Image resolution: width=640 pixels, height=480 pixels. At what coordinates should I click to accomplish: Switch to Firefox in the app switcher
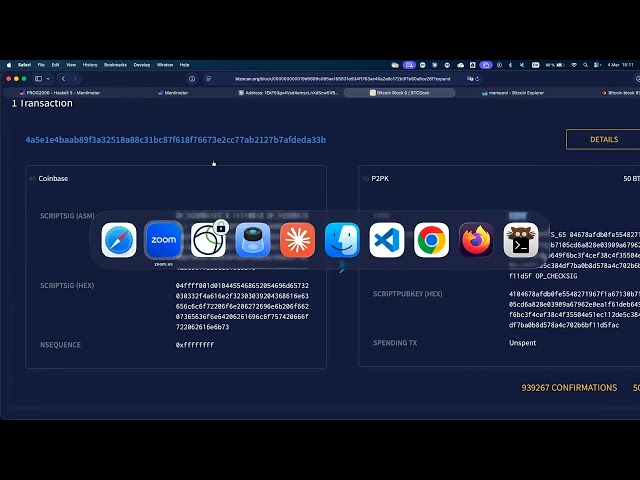(x=476, y=240)
